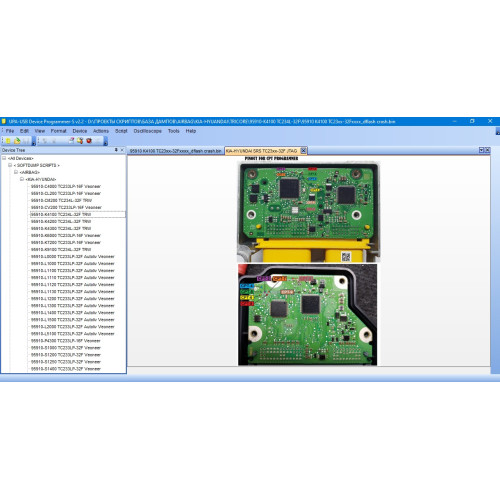This screenshot has width=500, height=500.
Task: Open the document tab list dropdown arrow
Action: tap(481, 150)
